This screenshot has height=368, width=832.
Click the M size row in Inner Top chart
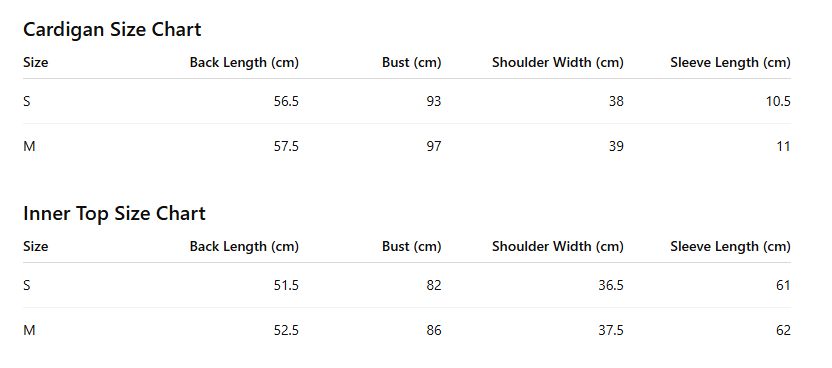pos(407,330)
